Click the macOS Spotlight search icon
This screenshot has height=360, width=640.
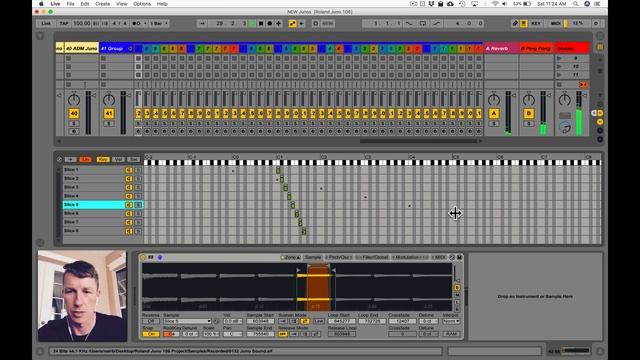click(576, 4)
